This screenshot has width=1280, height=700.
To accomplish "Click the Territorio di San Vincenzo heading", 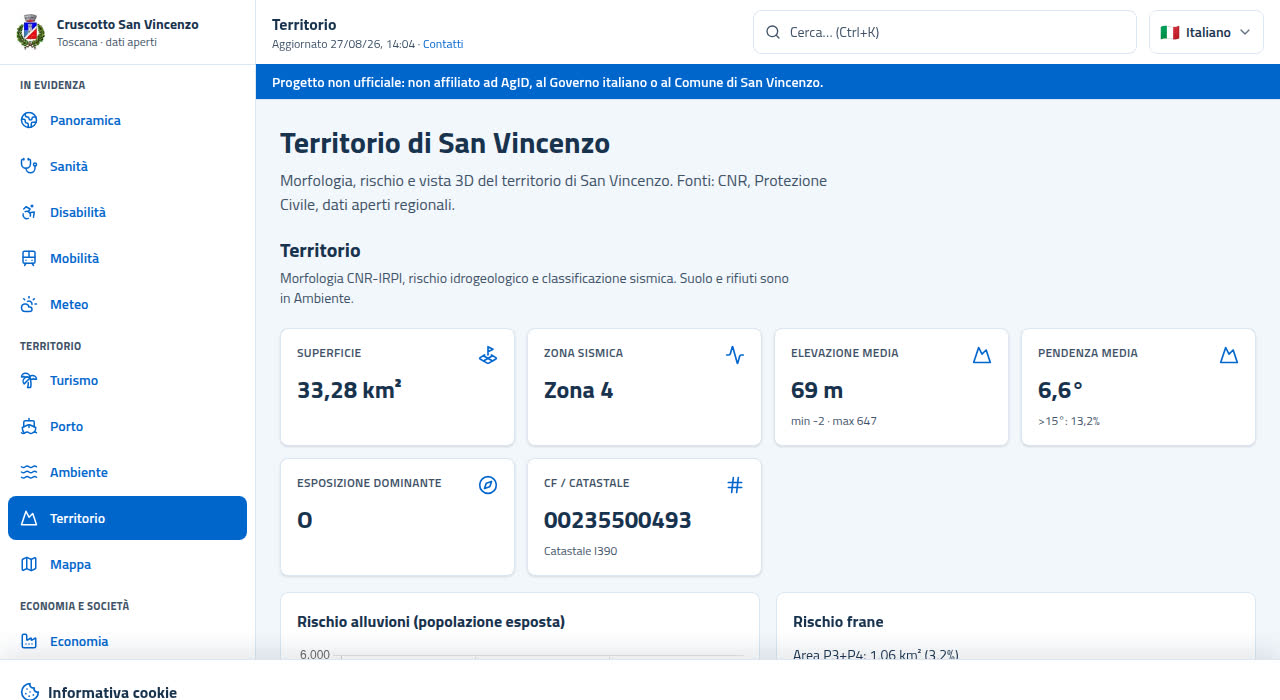I will 445,143.
